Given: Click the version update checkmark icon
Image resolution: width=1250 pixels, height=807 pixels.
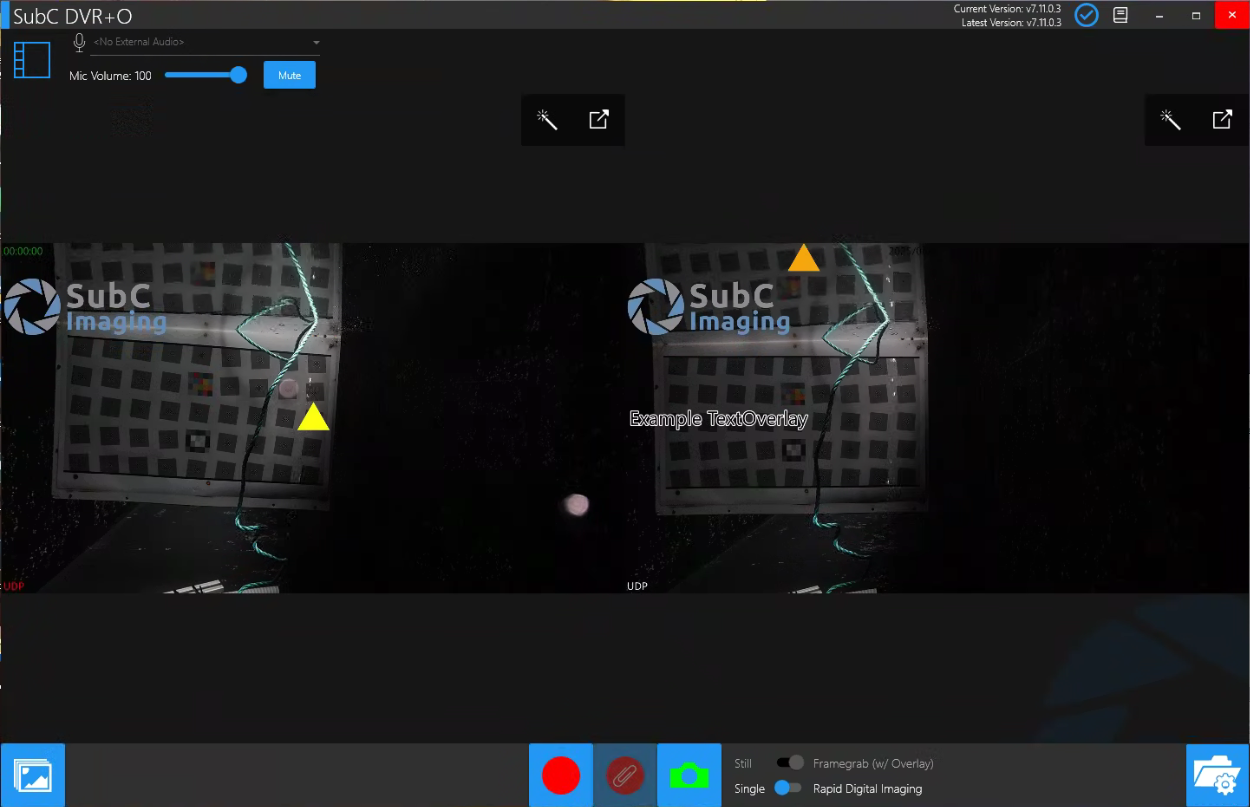Looking at the screenshot, I should tap(1086, 15).
